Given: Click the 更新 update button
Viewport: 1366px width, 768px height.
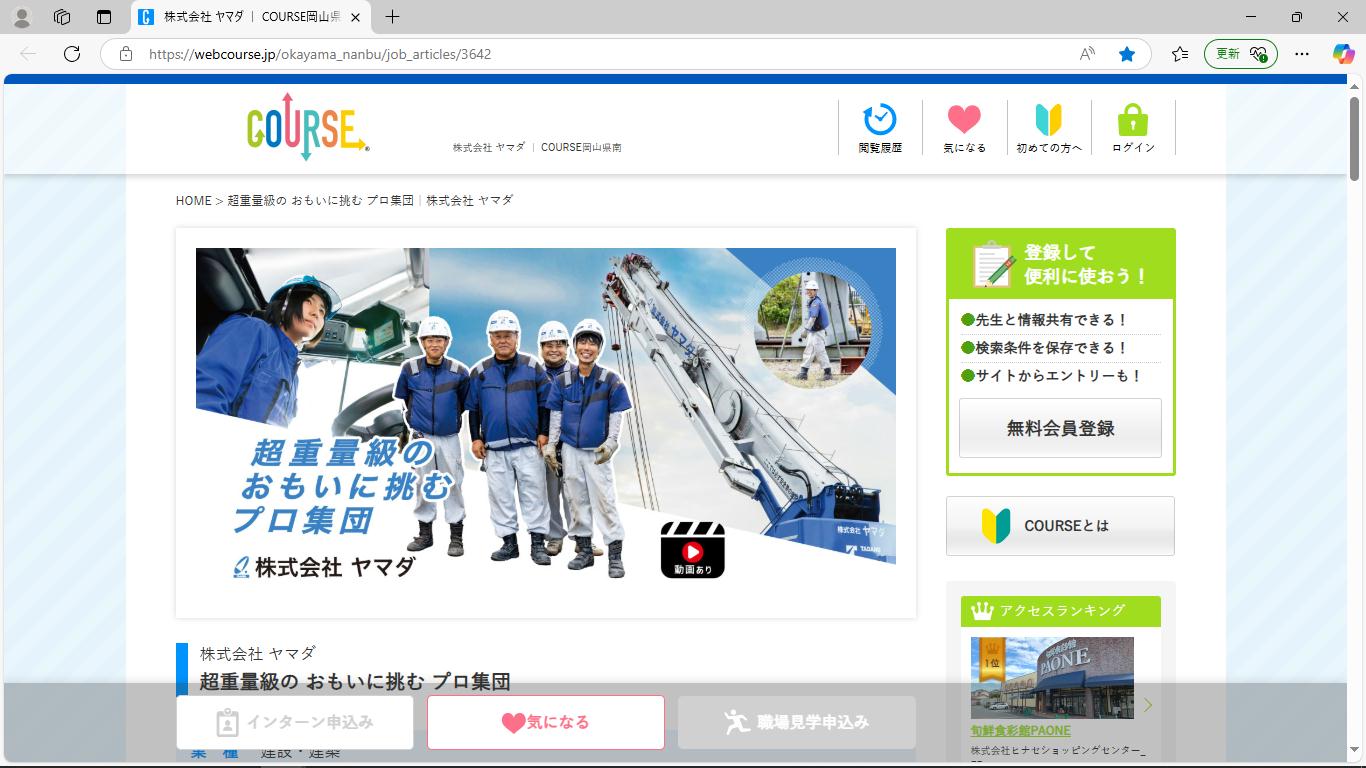Looking at the screenshot, I should point(1241,54).
